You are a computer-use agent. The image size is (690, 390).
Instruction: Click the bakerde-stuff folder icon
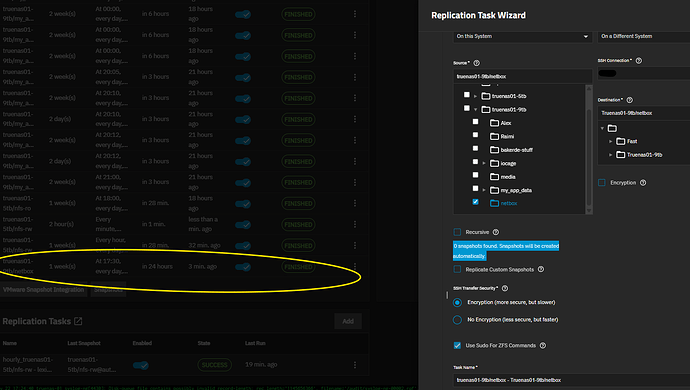point(494,150)
